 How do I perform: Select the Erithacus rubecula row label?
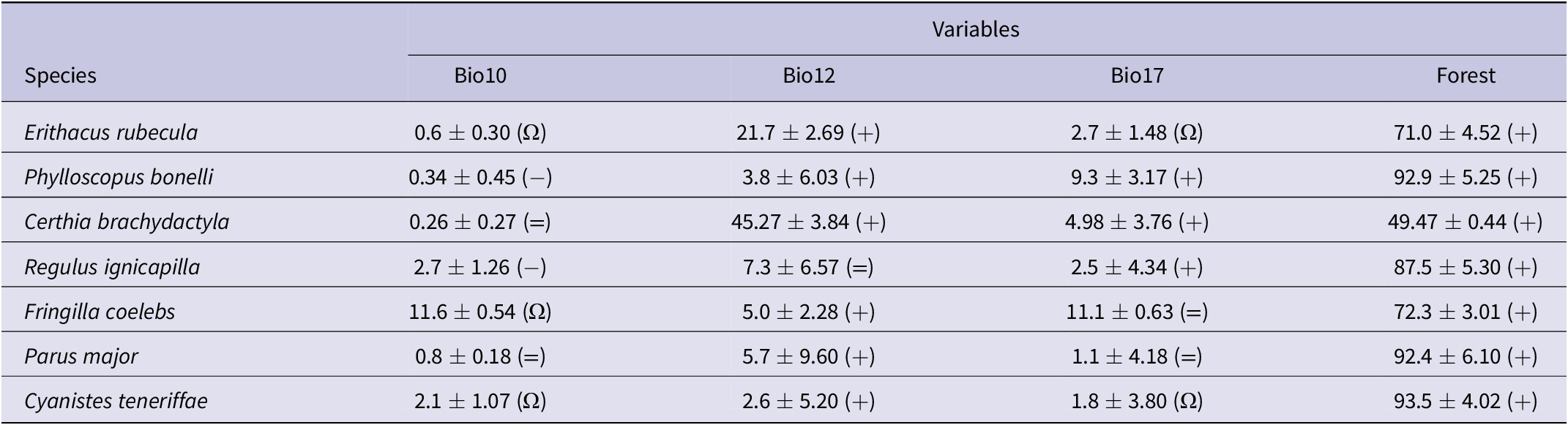[111, 132]
